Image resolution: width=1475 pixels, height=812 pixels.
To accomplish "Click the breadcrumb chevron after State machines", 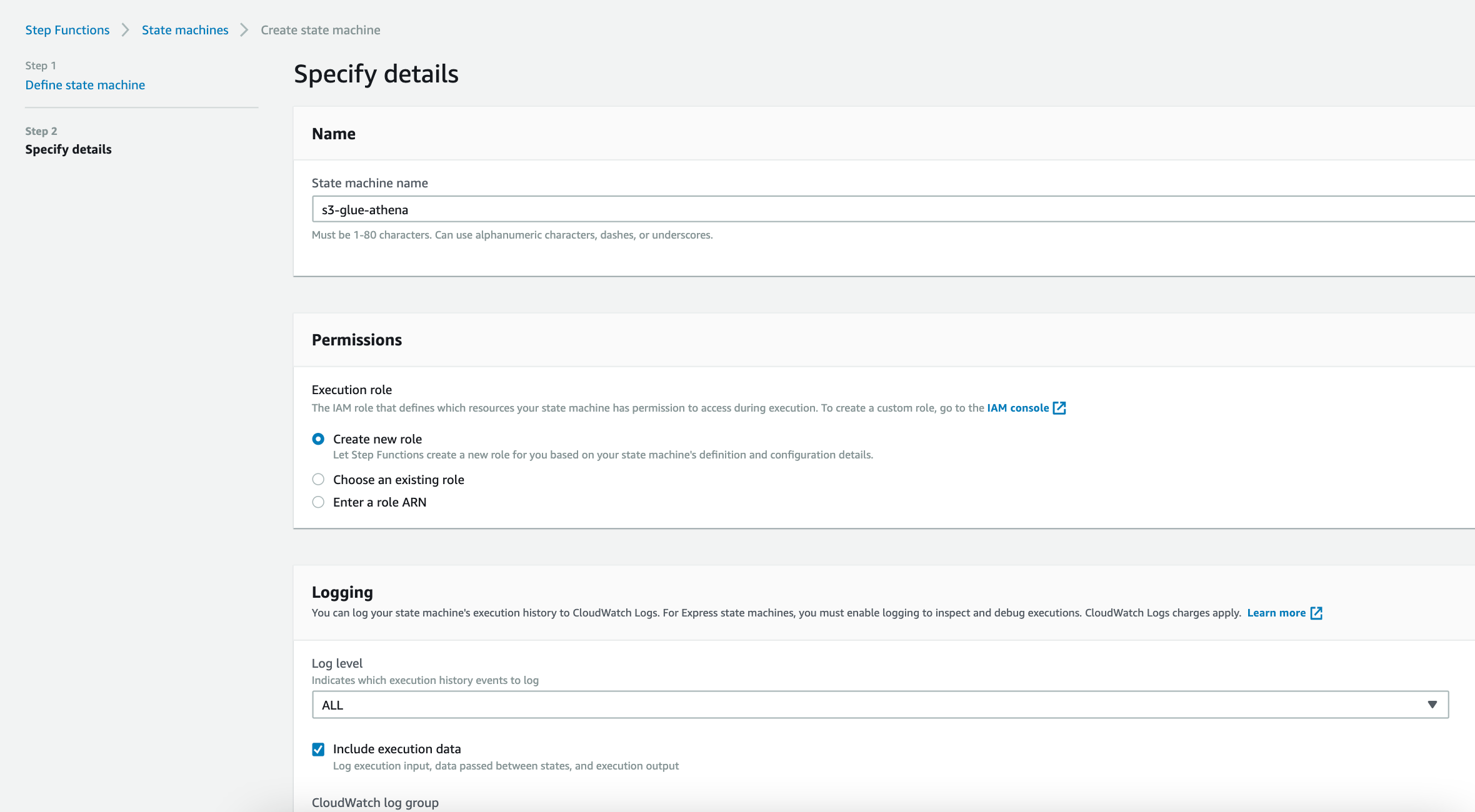I will (x=244, y=30).
